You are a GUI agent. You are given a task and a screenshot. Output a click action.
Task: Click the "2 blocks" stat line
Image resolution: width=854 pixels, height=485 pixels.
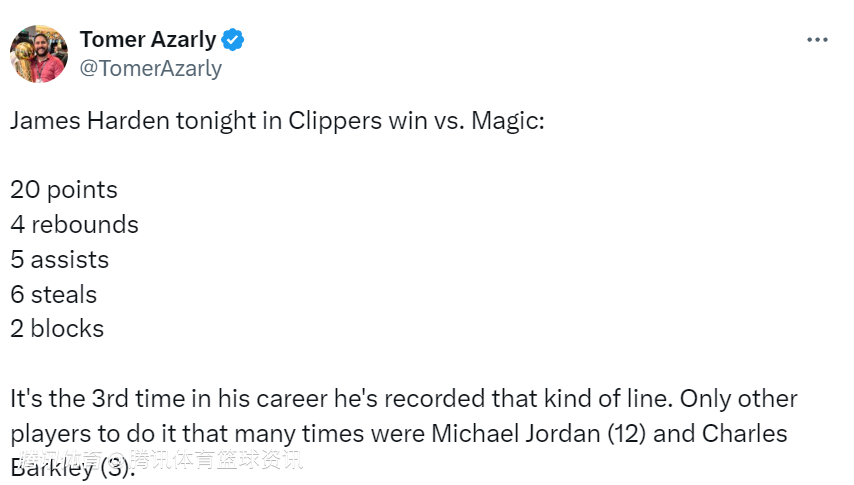57,329
